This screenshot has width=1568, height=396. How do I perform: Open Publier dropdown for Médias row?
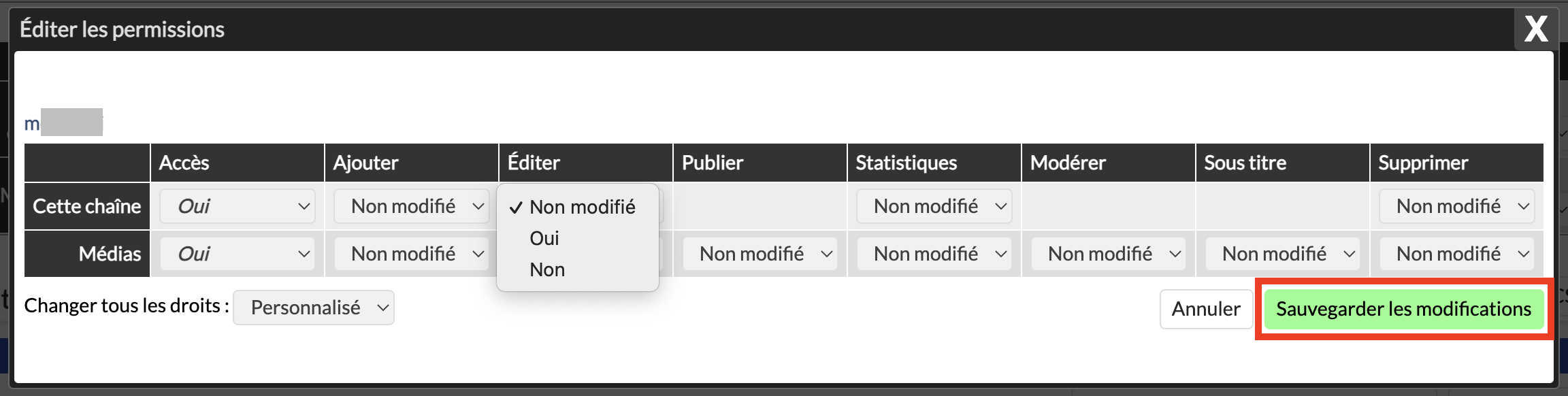click(759, 254)
